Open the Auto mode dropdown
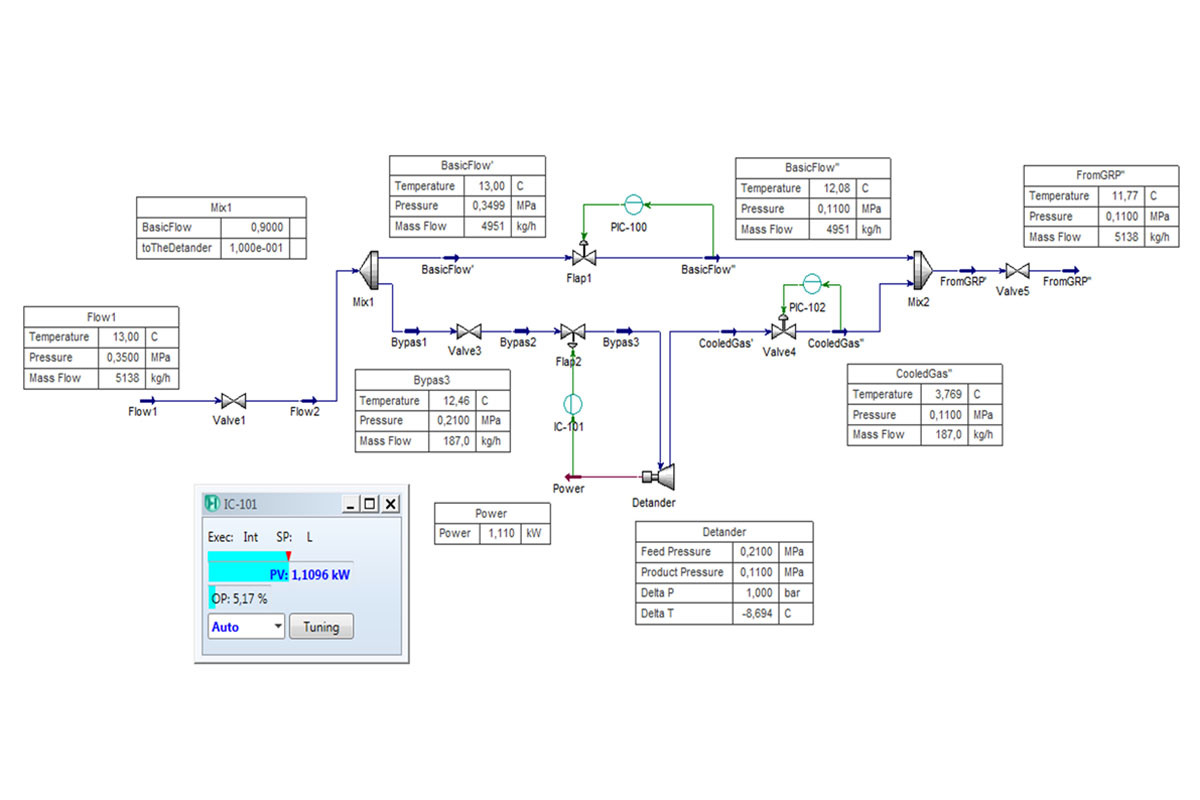 (x=246, y=627)
